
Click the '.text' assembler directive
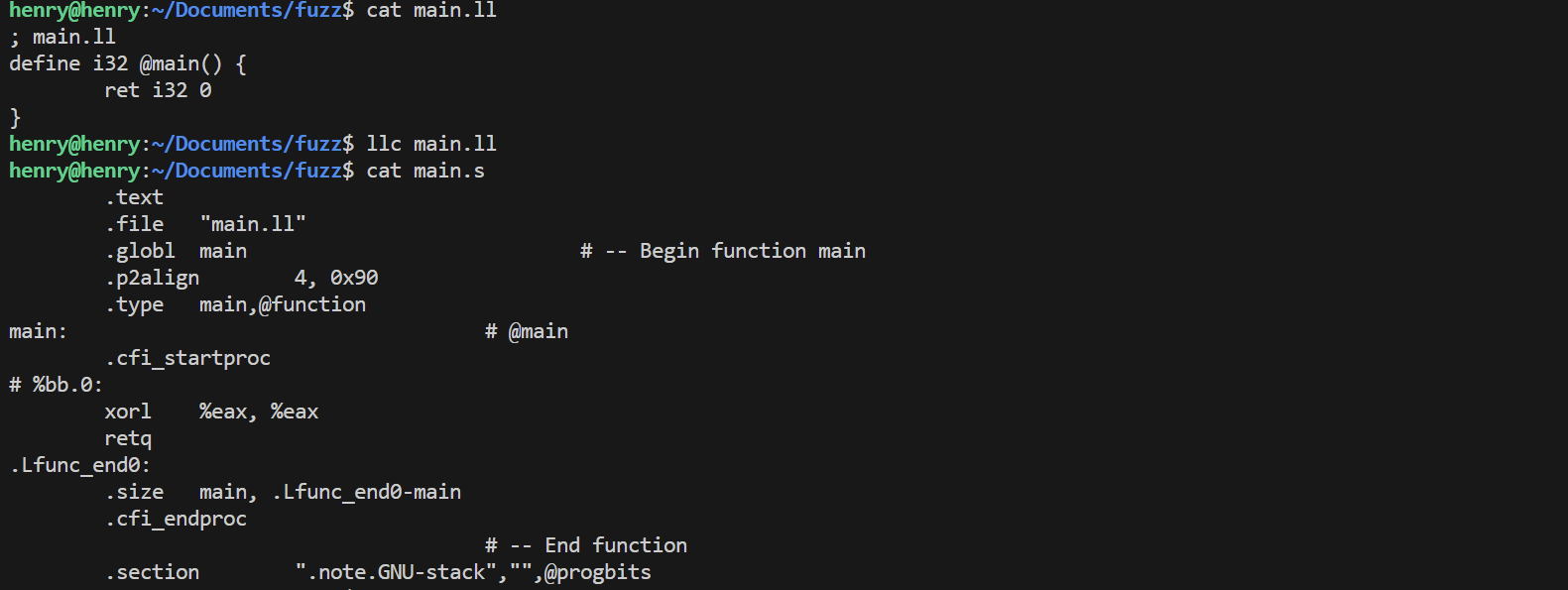pyautogui.click(x=134, y=198)
